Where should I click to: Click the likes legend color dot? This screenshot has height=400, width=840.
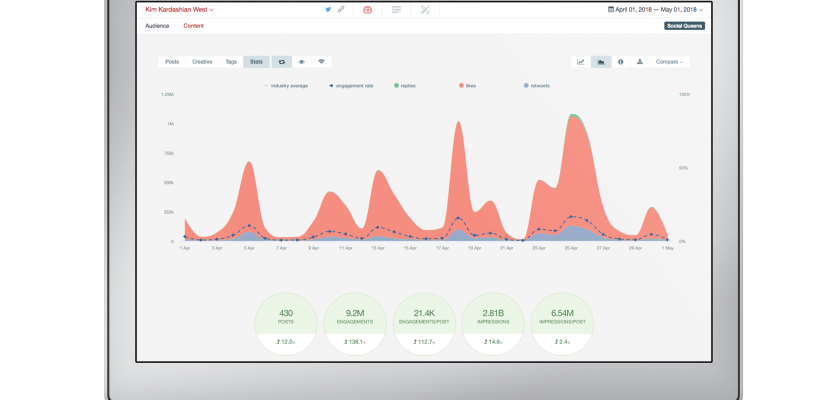(461, 86)
